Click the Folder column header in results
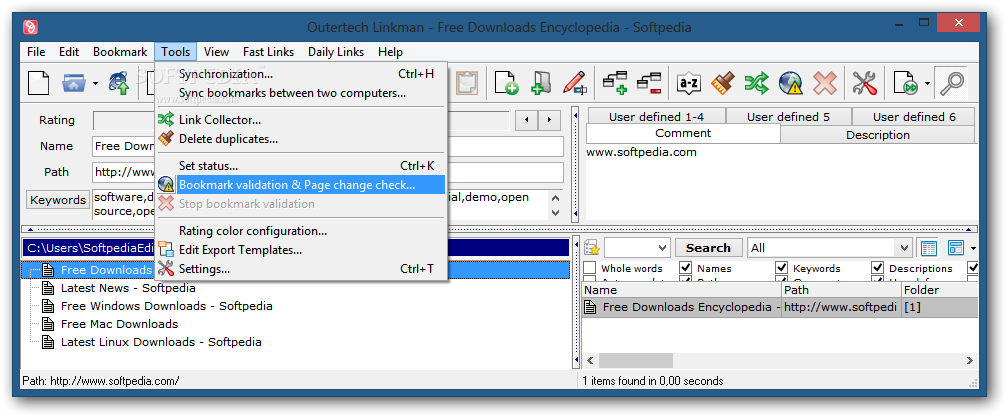Image resolution: width=1007 pixels, height=417 pixels. (939, 290)
